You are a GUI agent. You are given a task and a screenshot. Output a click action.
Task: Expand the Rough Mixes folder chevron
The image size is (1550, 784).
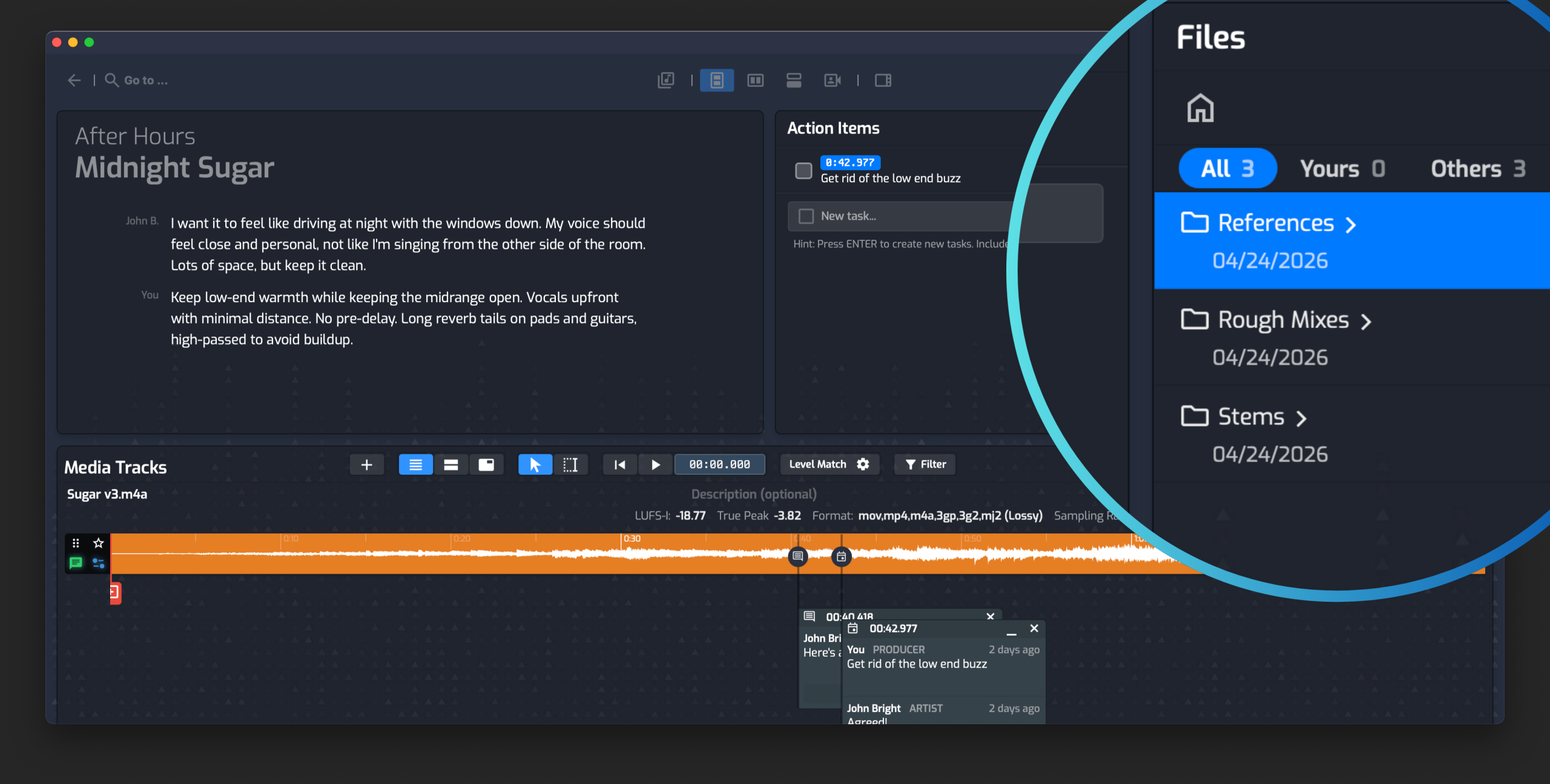[x=1365, y=321]
